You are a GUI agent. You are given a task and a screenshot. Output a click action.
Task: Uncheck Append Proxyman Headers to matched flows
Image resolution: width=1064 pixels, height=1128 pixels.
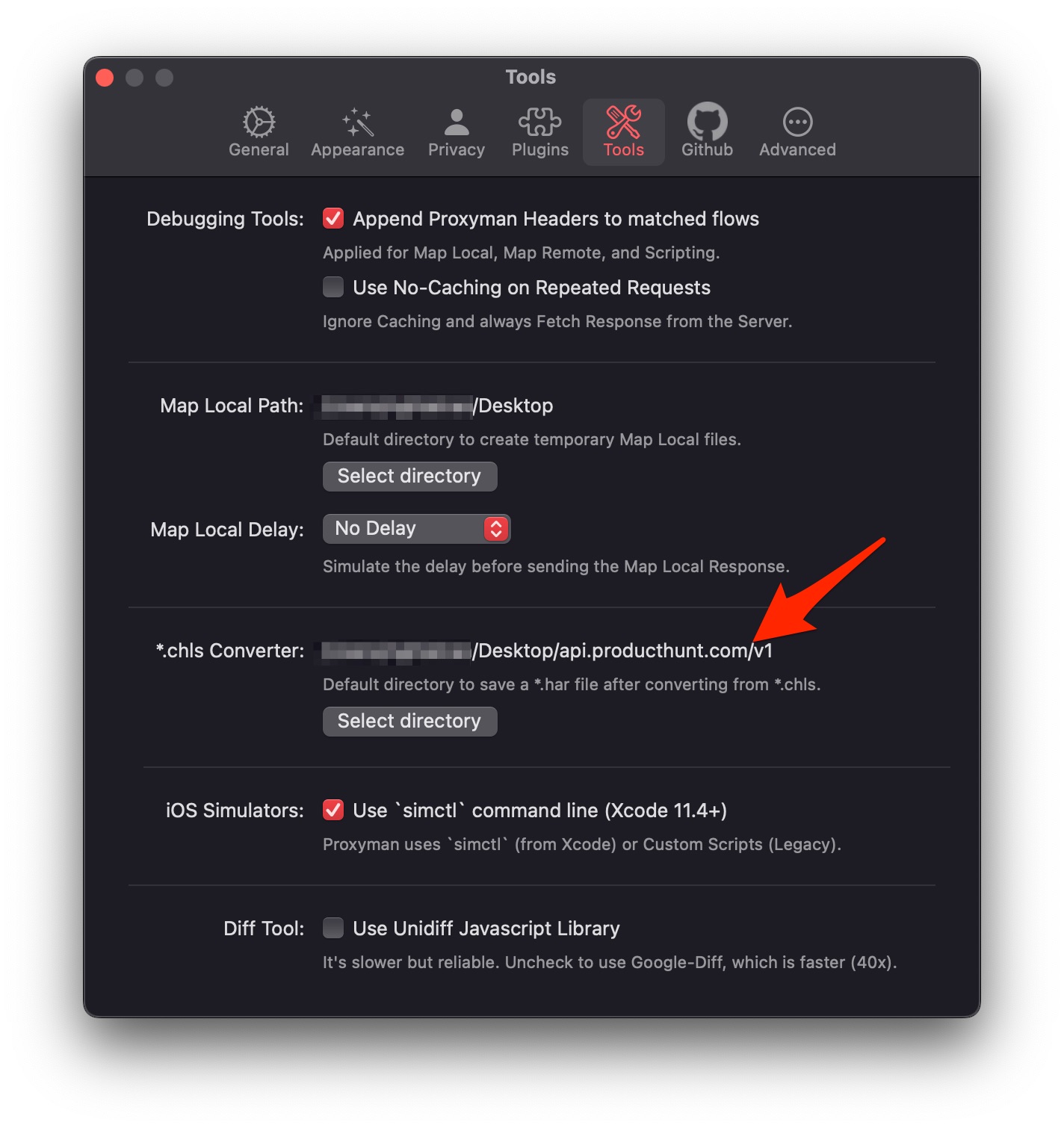(333, 218)
